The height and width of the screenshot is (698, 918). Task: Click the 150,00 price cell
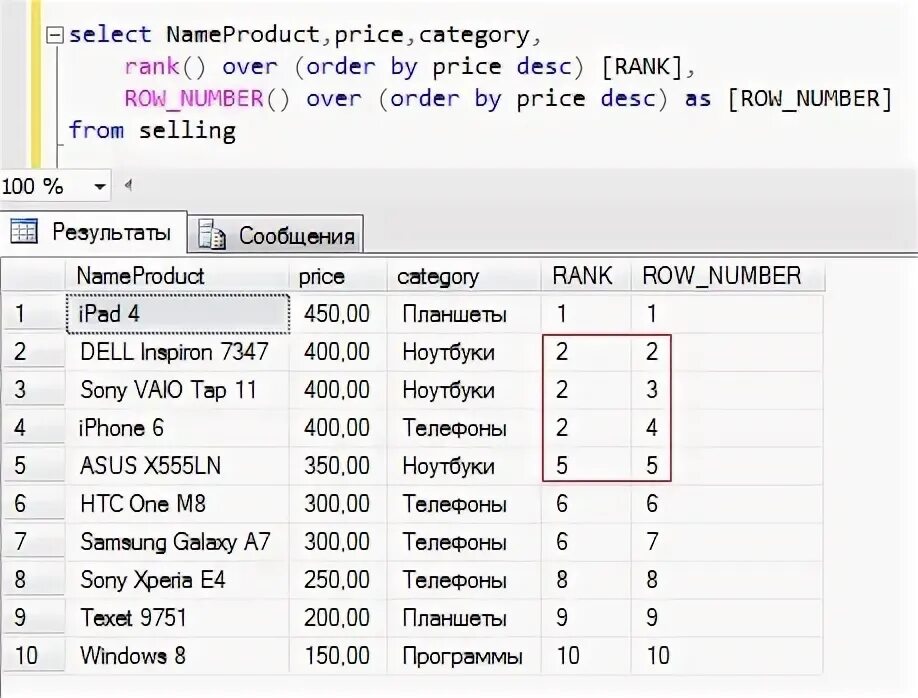tap(338, 656)
